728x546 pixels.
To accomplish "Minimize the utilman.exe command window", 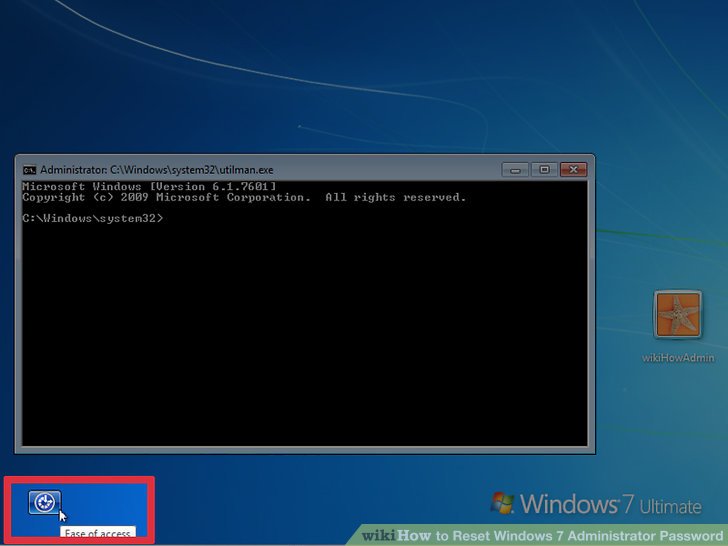I will coord(515,169).
